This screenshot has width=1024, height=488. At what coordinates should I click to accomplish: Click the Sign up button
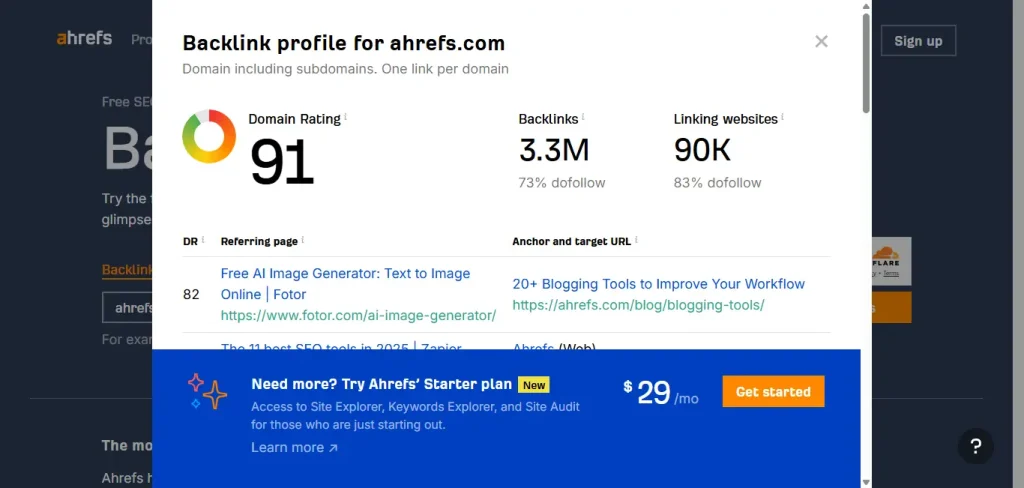click(918, 41)
